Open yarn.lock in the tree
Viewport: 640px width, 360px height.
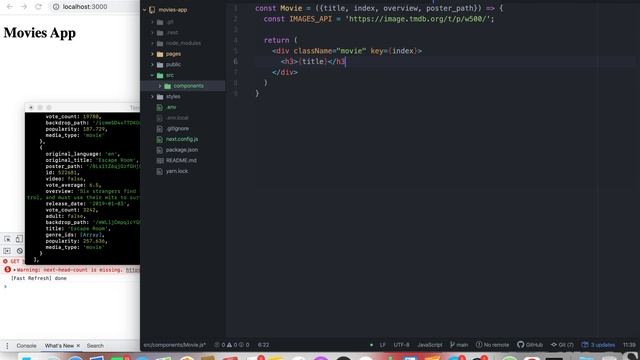click(x=177, y=171)
